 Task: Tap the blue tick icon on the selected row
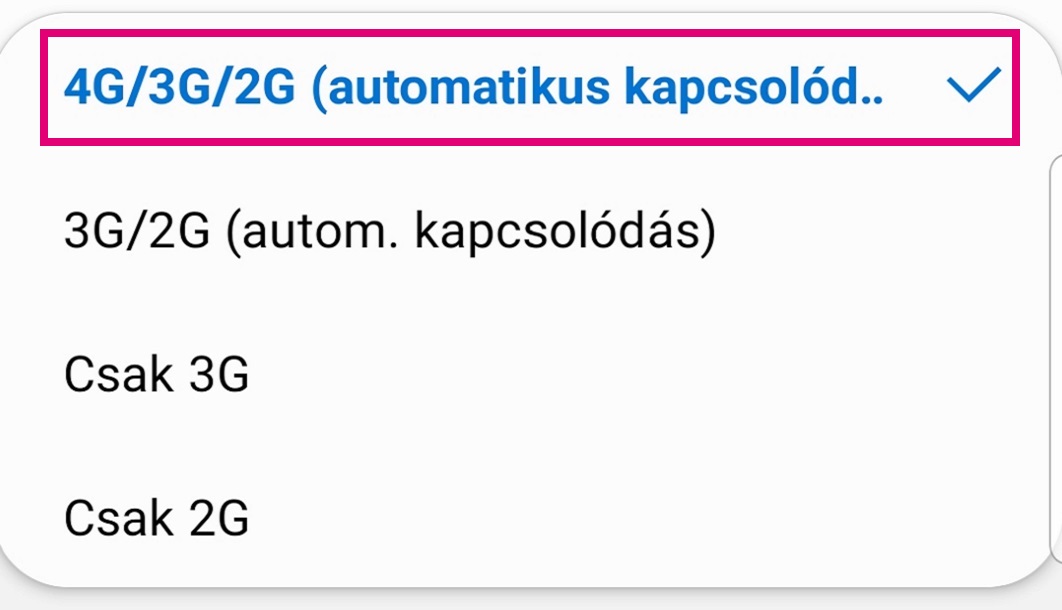pos(974,89)
